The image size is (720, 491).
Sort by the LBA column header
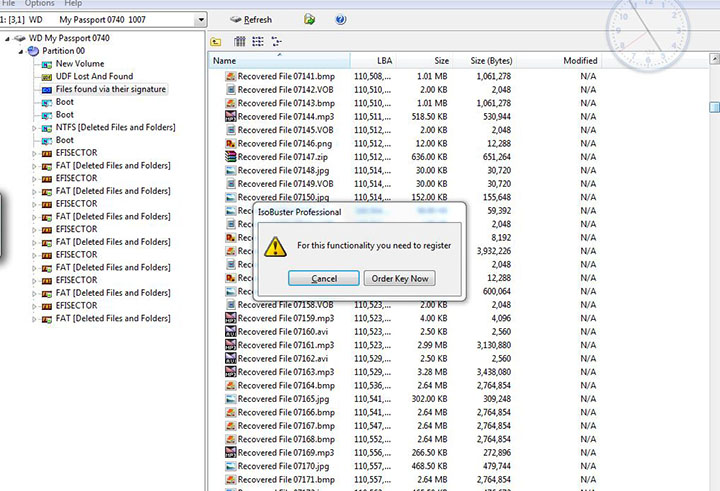pyautogui.click(x=373, y=61)
